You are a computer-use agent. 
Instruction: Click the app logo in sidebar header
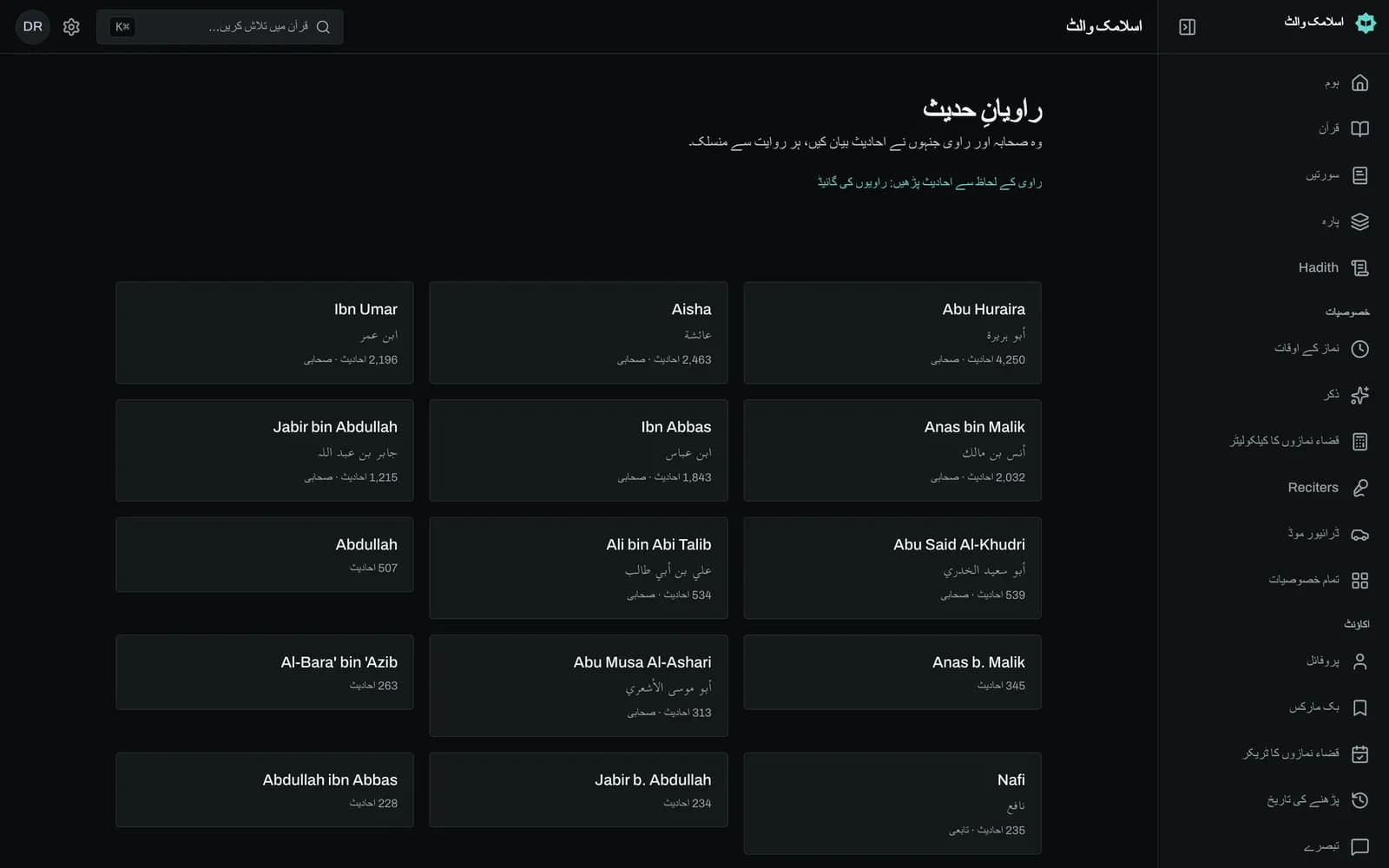tap(1366, 23)
